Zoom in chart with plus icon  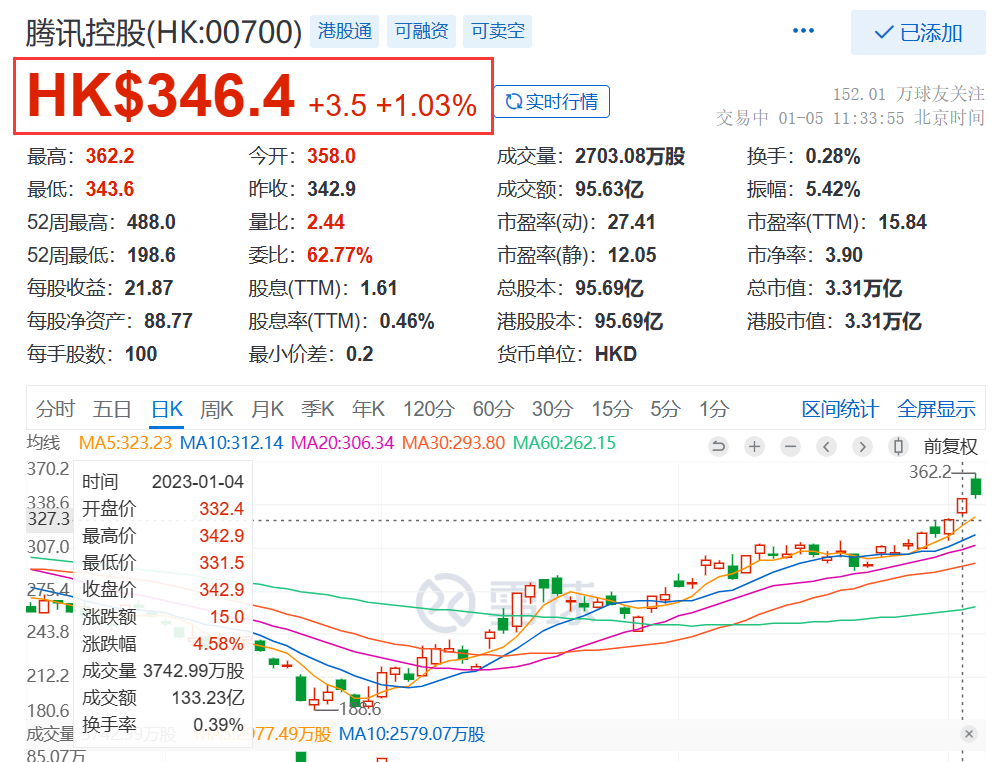754,447
